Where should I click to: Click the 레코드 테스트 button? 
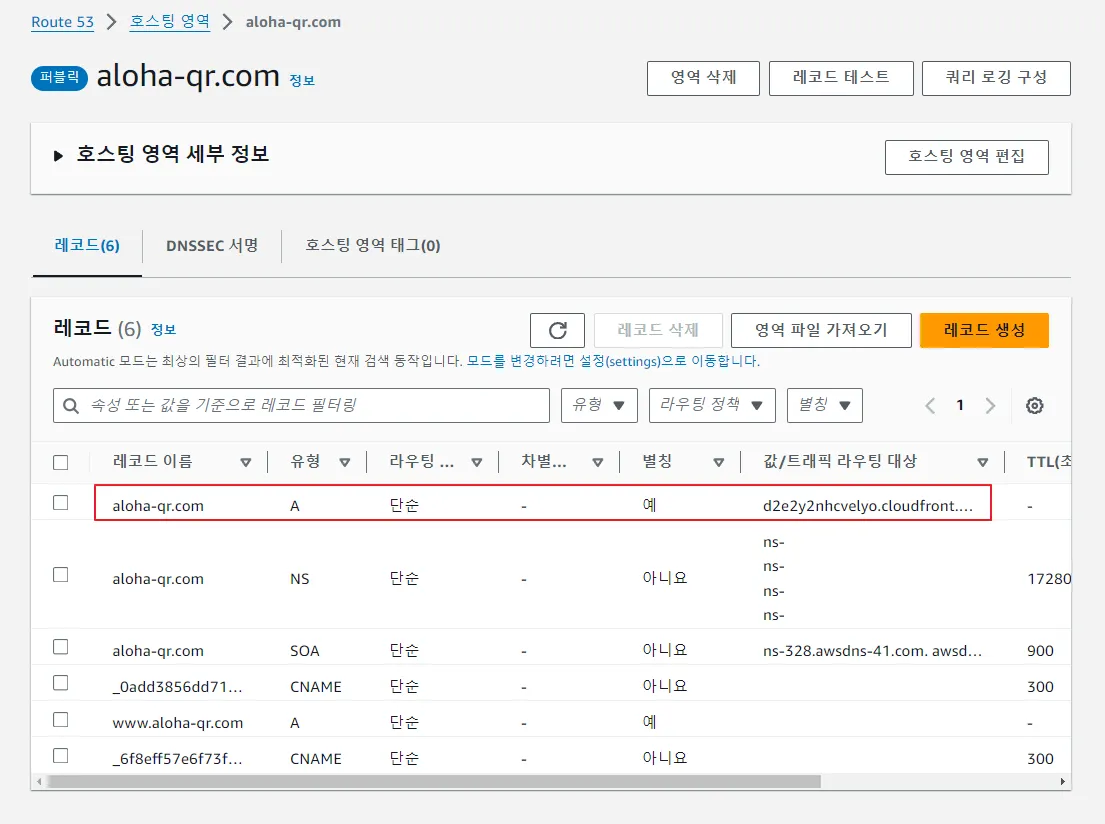(841, 78)
